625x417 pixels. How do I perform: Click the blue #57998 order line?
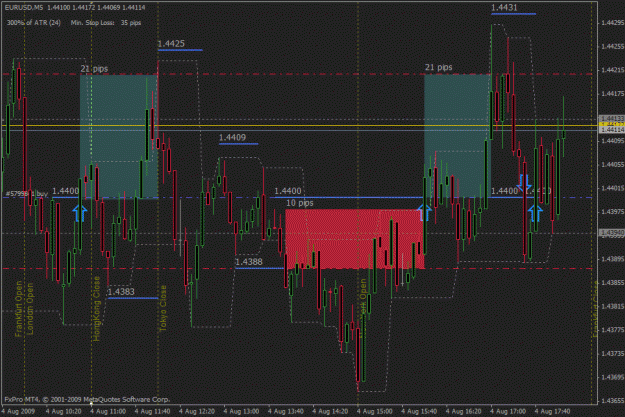[x=299, y=198]
